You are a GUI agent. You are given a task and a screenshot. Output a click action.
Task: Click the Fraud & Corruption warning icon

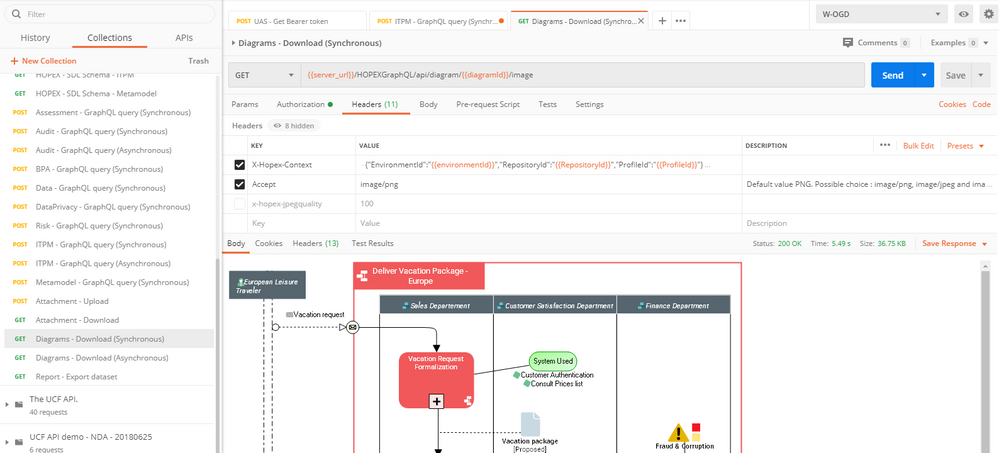tap(678, 432)
